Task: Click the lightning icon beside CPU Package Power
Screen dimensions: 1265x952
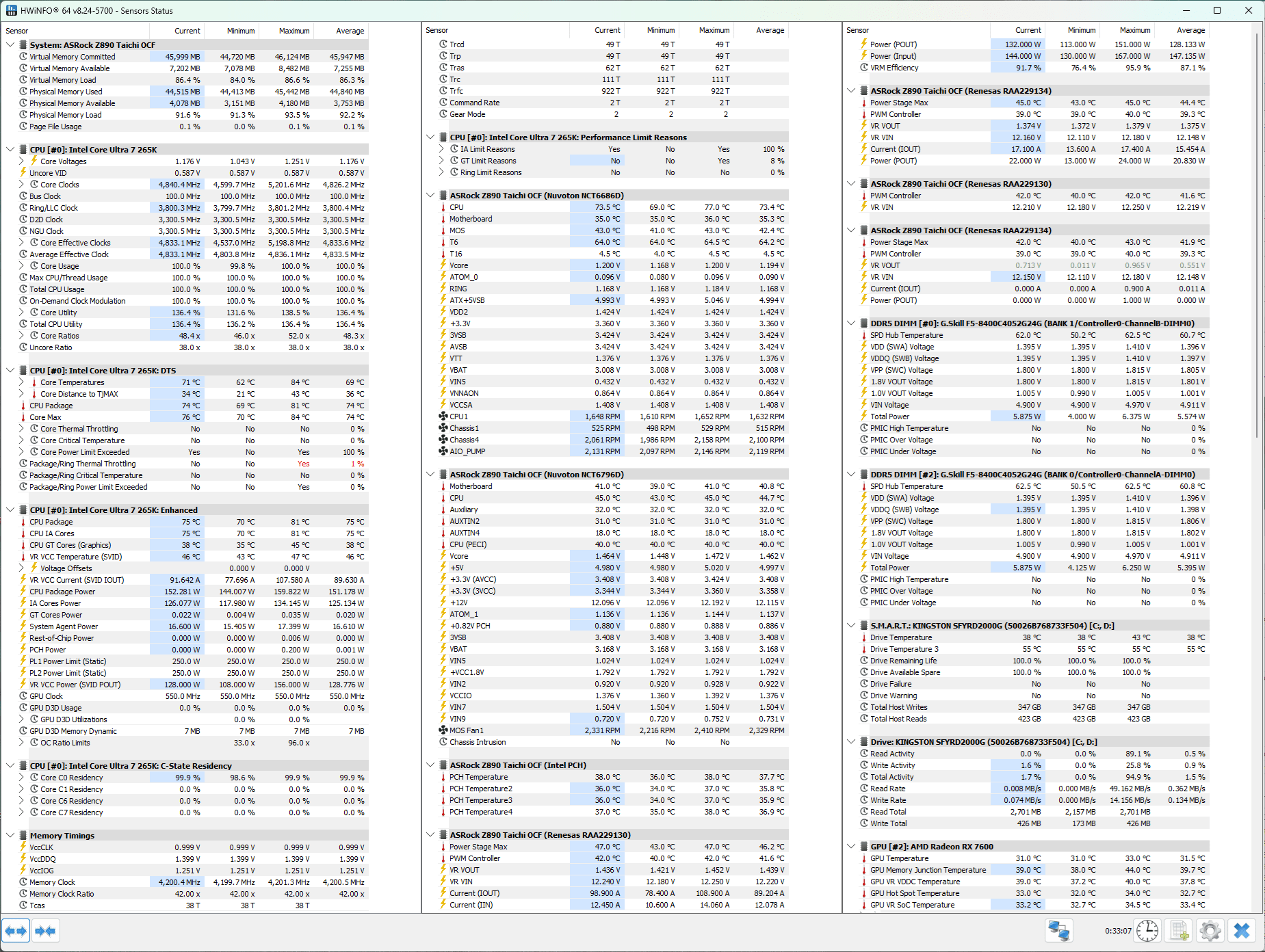Action: 23,592
